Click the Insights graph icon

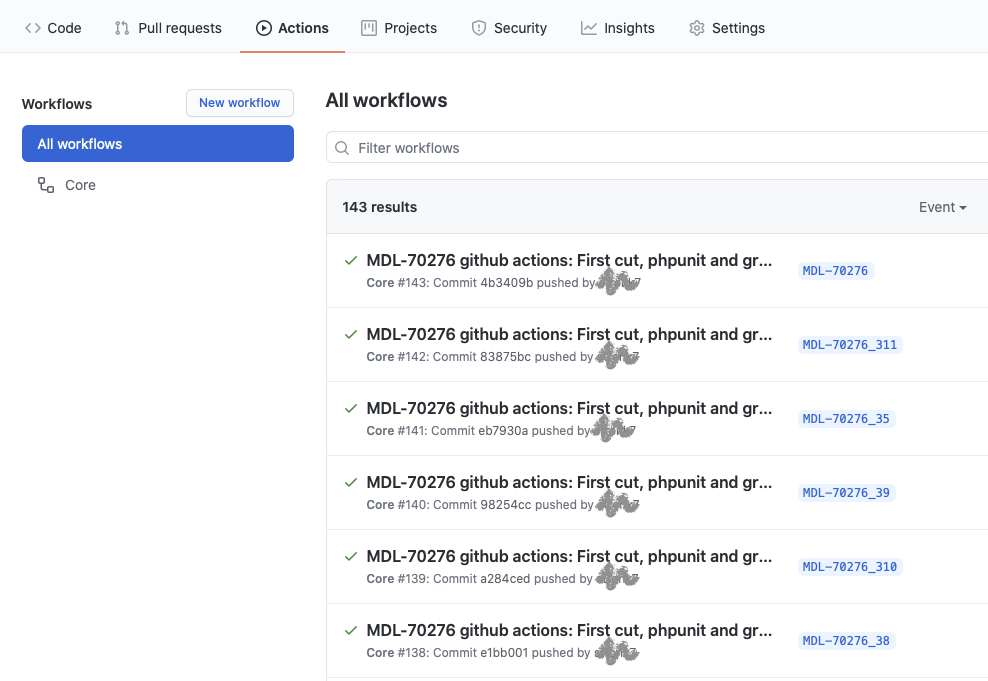[587, 28]
